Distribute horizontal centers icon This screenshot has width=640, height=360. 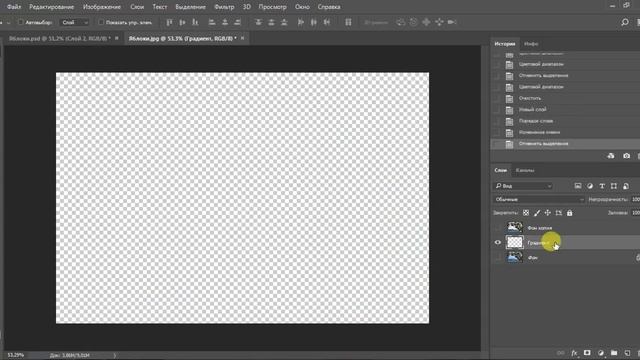pyautogui.click(x=314, y=22)
